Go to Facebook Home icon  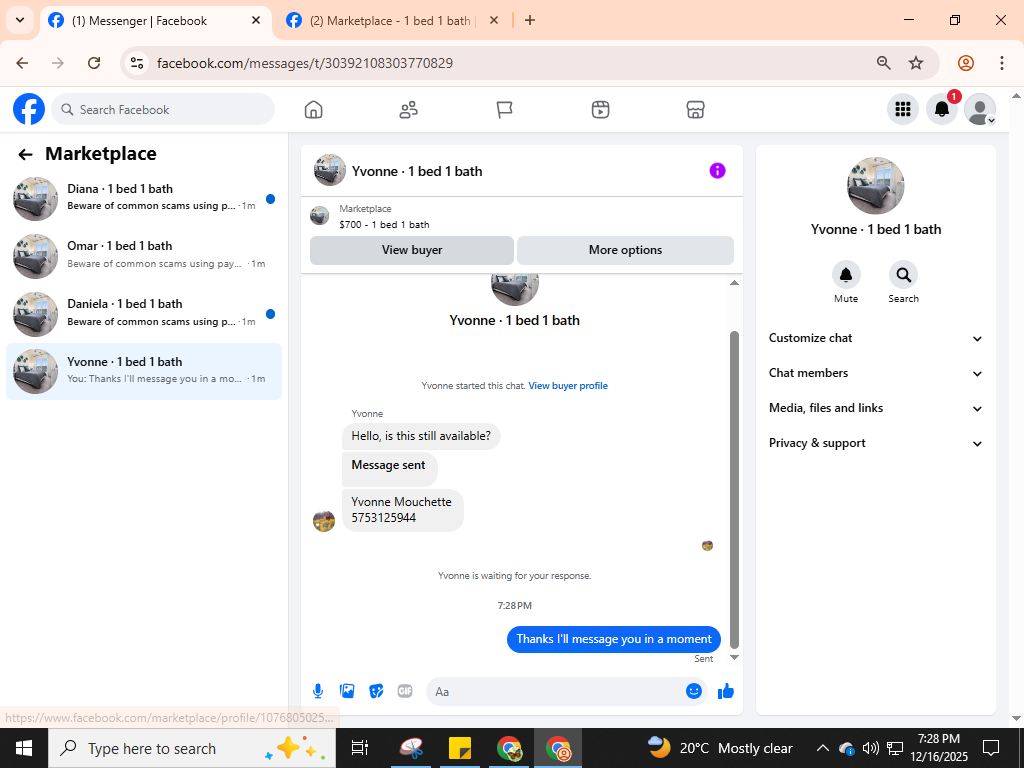pos(313,110)
